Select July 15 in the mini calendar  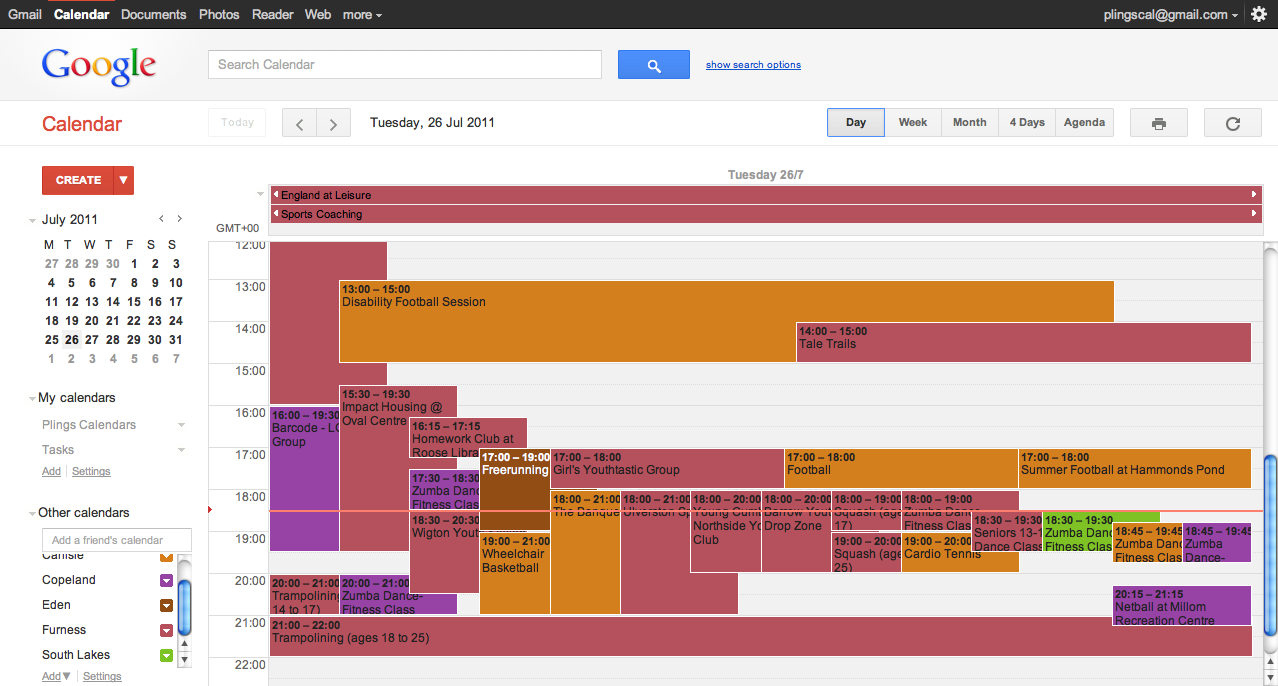click(134, 302)
